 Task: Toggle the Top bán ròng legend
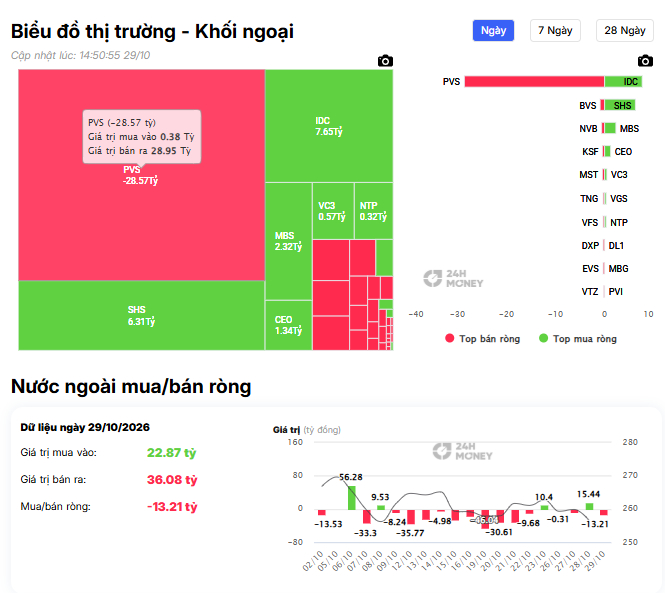483,338
